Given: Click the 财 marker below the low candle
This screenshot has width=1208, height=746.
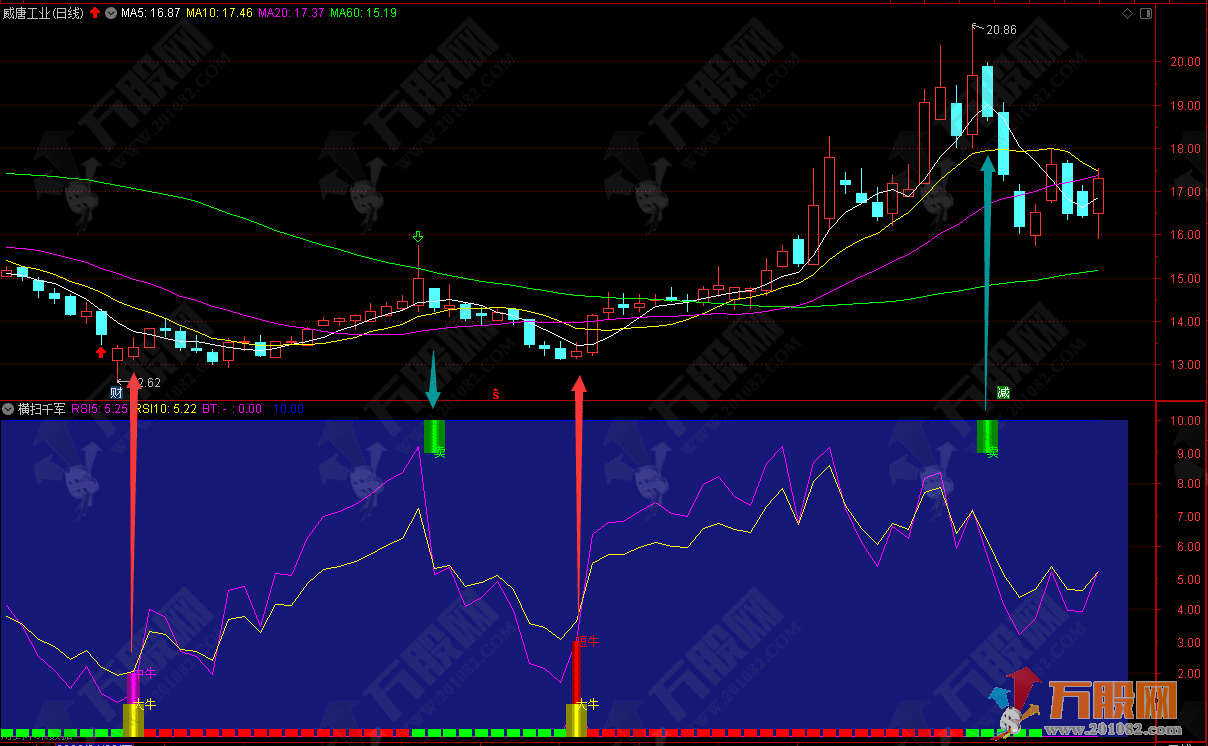Looking at the screenshot, I should [116, 393].
